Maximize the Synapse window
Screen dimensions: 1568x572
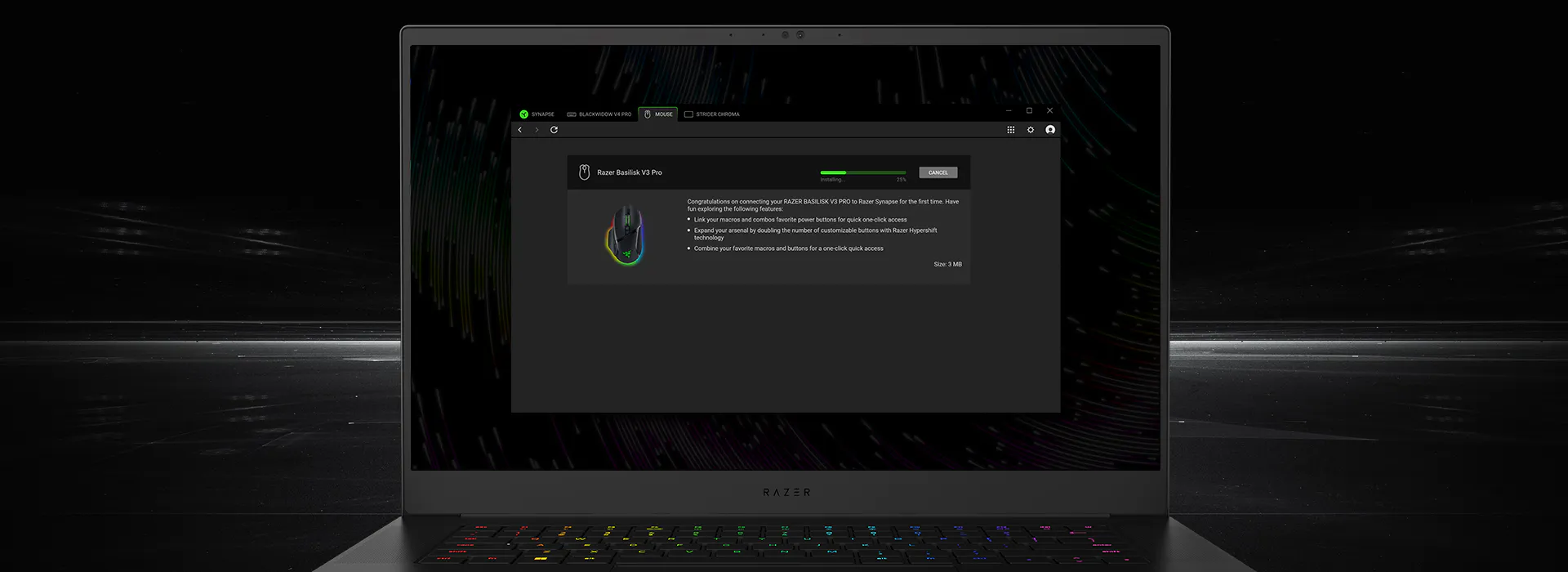[1029, 110]
